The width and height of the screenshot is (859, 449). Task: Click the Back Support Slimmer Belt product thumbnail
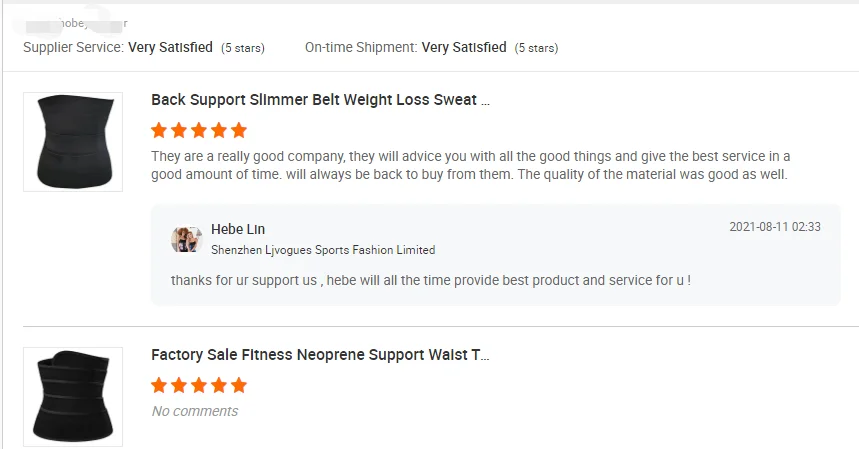click(x=73, y=142)
